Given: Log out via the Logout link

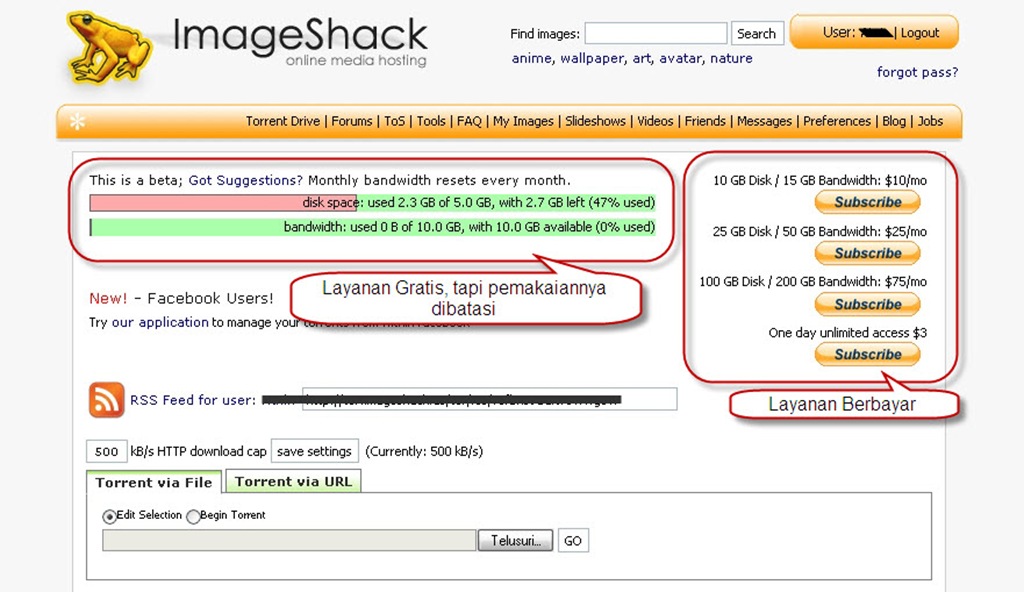Looking at the screenshot, I should pyautogui.click(x=920, y=33).
